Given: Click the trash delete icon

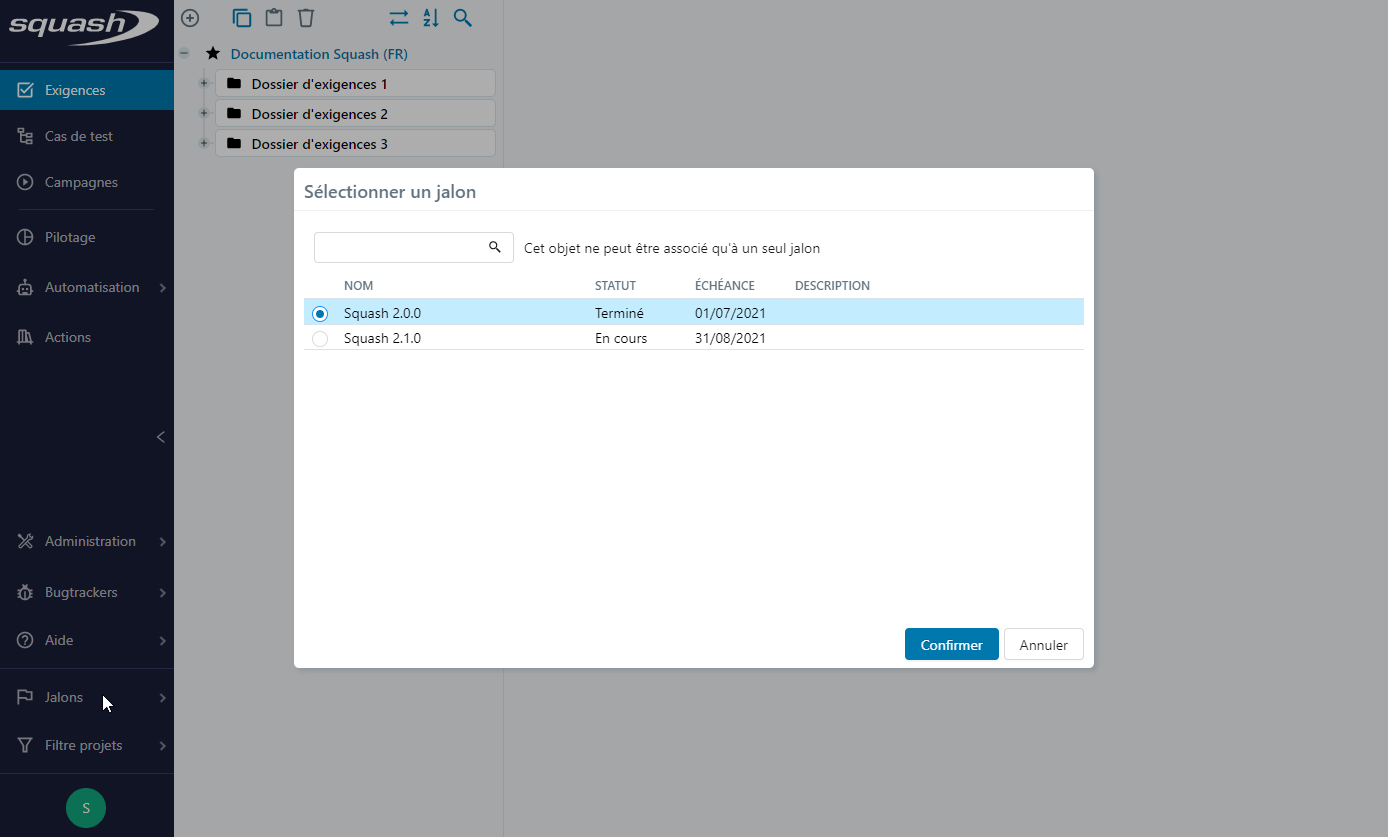Looking at the screenshot, I should point(306,18).
